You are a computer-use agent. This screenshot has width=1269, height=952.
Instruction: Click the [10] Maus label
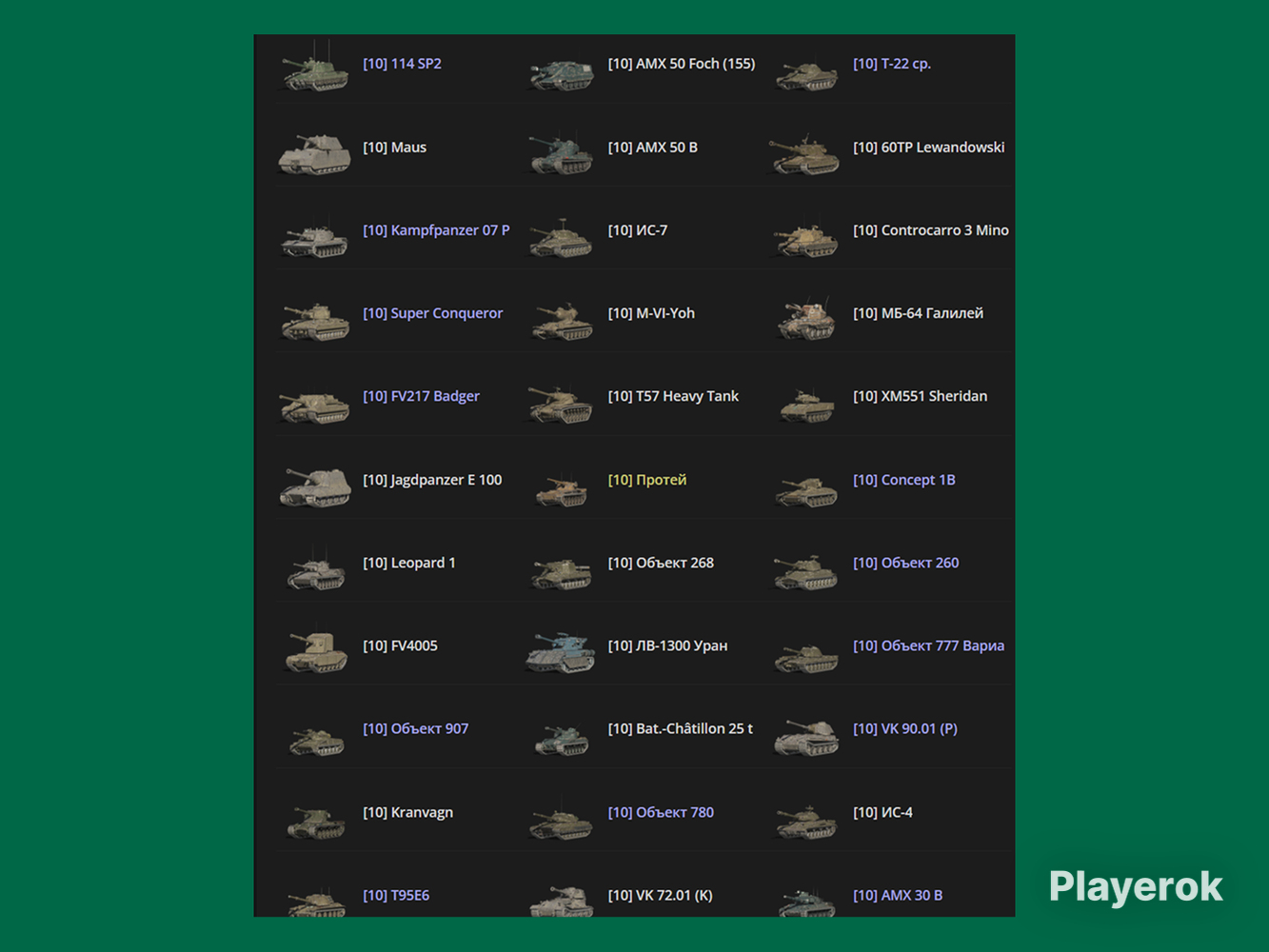394,148
